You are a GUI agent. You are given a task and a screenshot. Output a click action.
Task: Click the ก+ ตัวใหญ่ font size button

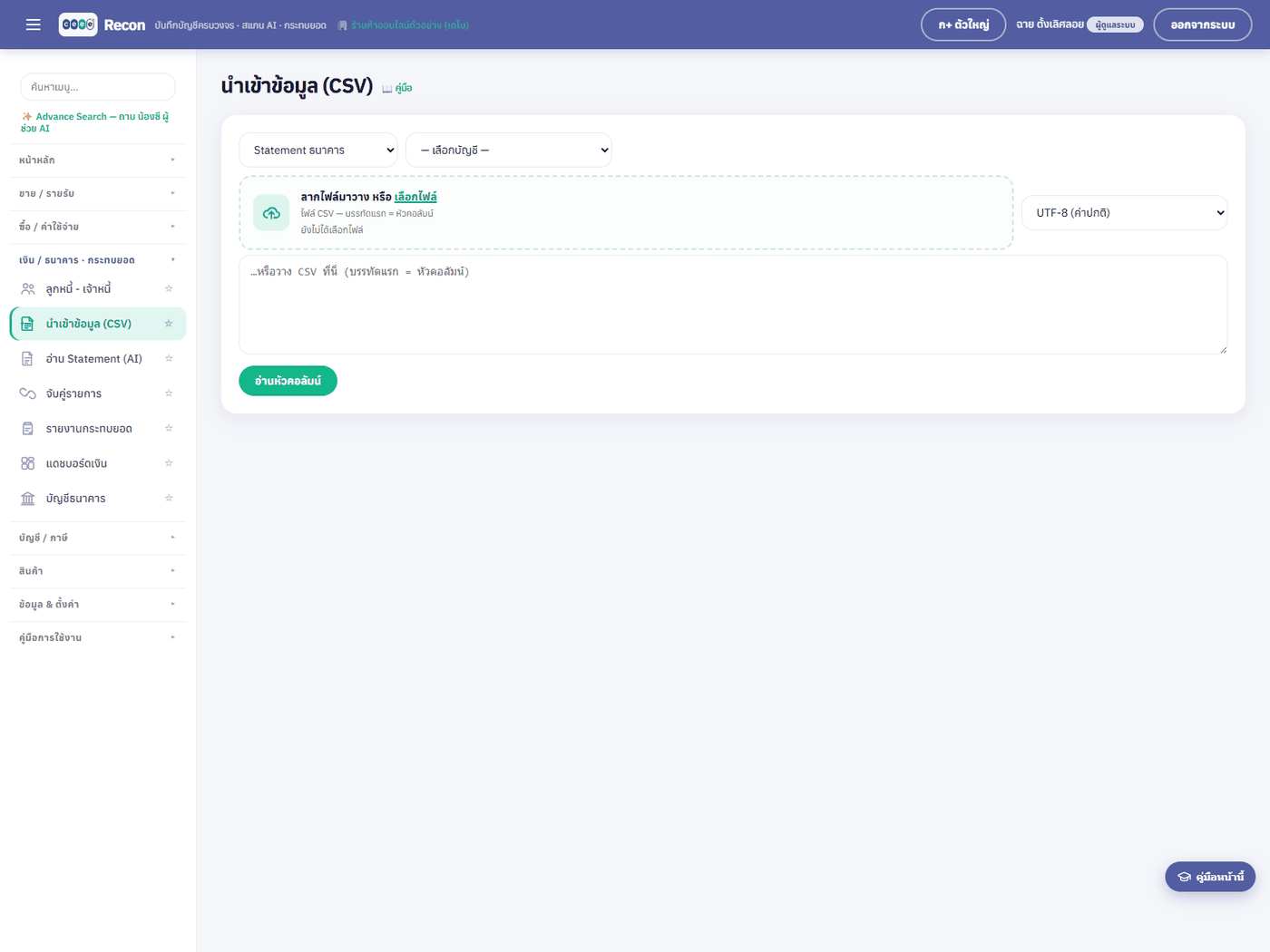tap(963, 24)
